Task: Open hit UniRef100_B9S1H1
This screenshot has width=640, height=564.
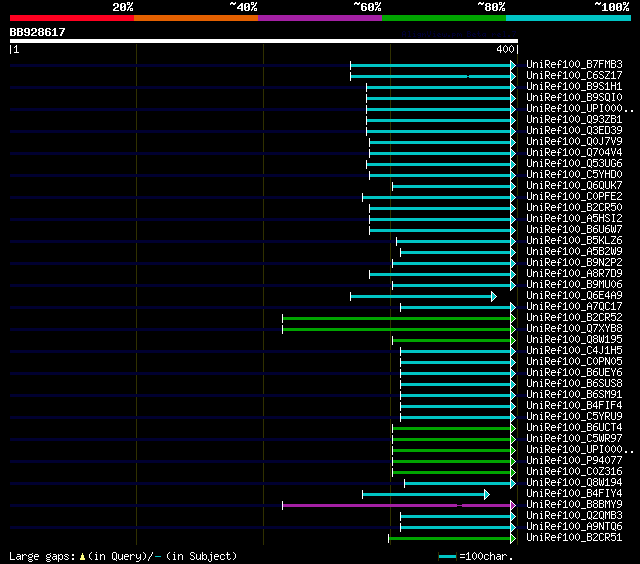Action: coord(574,87)
